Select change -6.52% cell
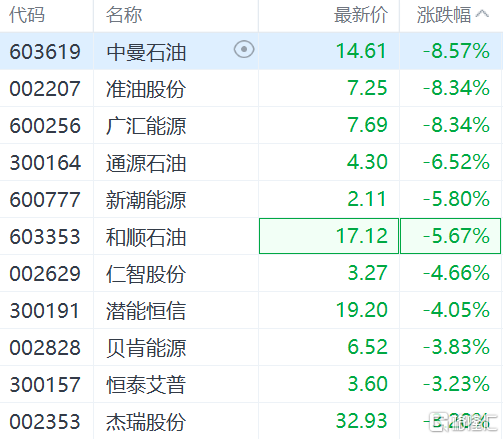 click(x=456, y=162)
